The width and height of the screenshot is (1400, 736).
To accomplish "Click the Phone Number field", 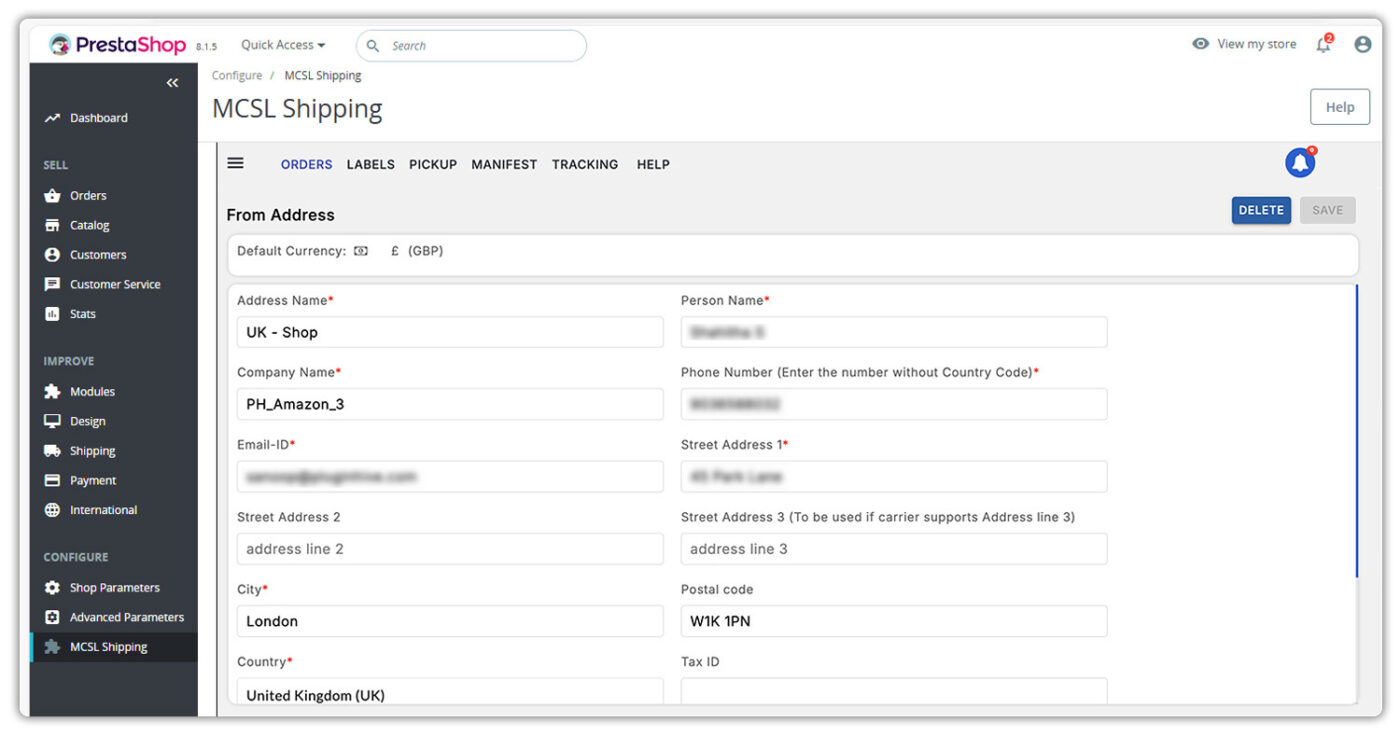I will pyautogui.click(x=894, y=404).
